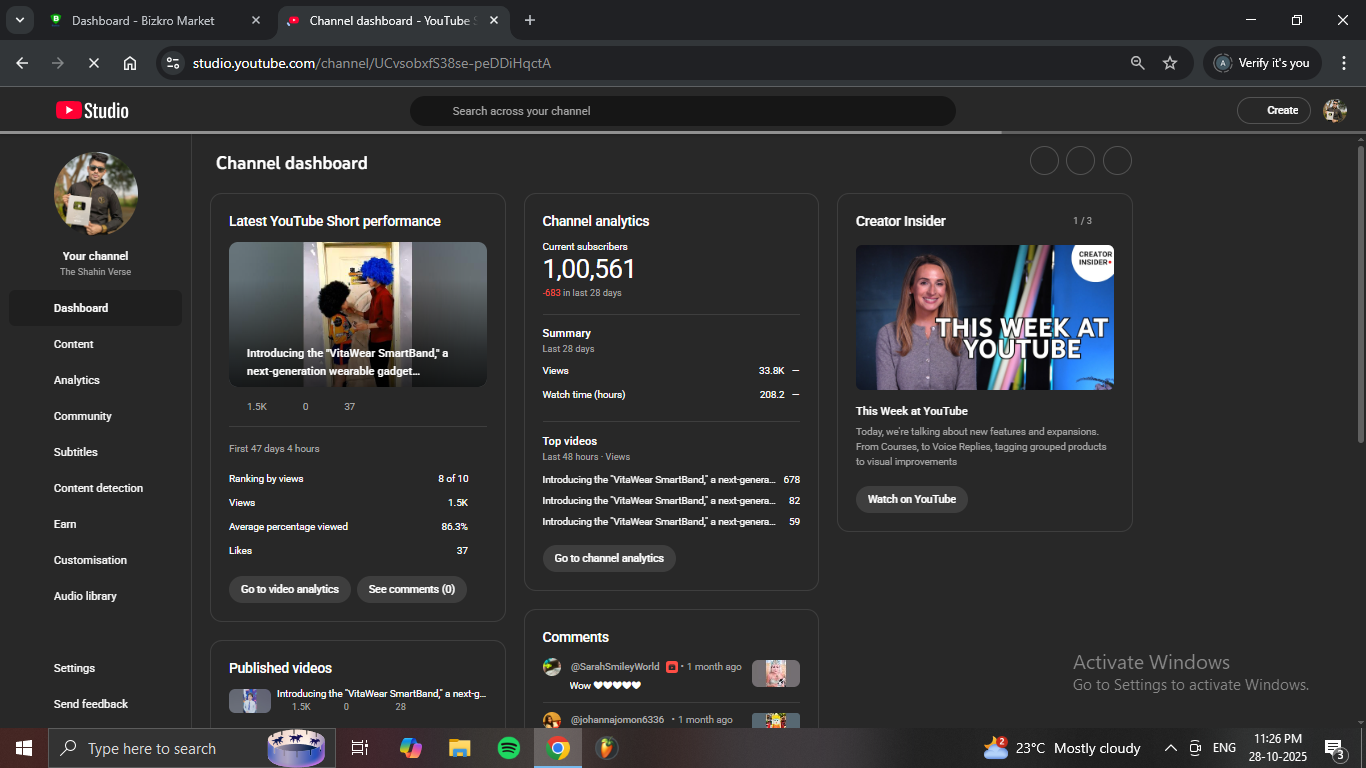Click the page's vertical scrollbar
This screenshot has height=768, width=1366.
point(1360,290)
